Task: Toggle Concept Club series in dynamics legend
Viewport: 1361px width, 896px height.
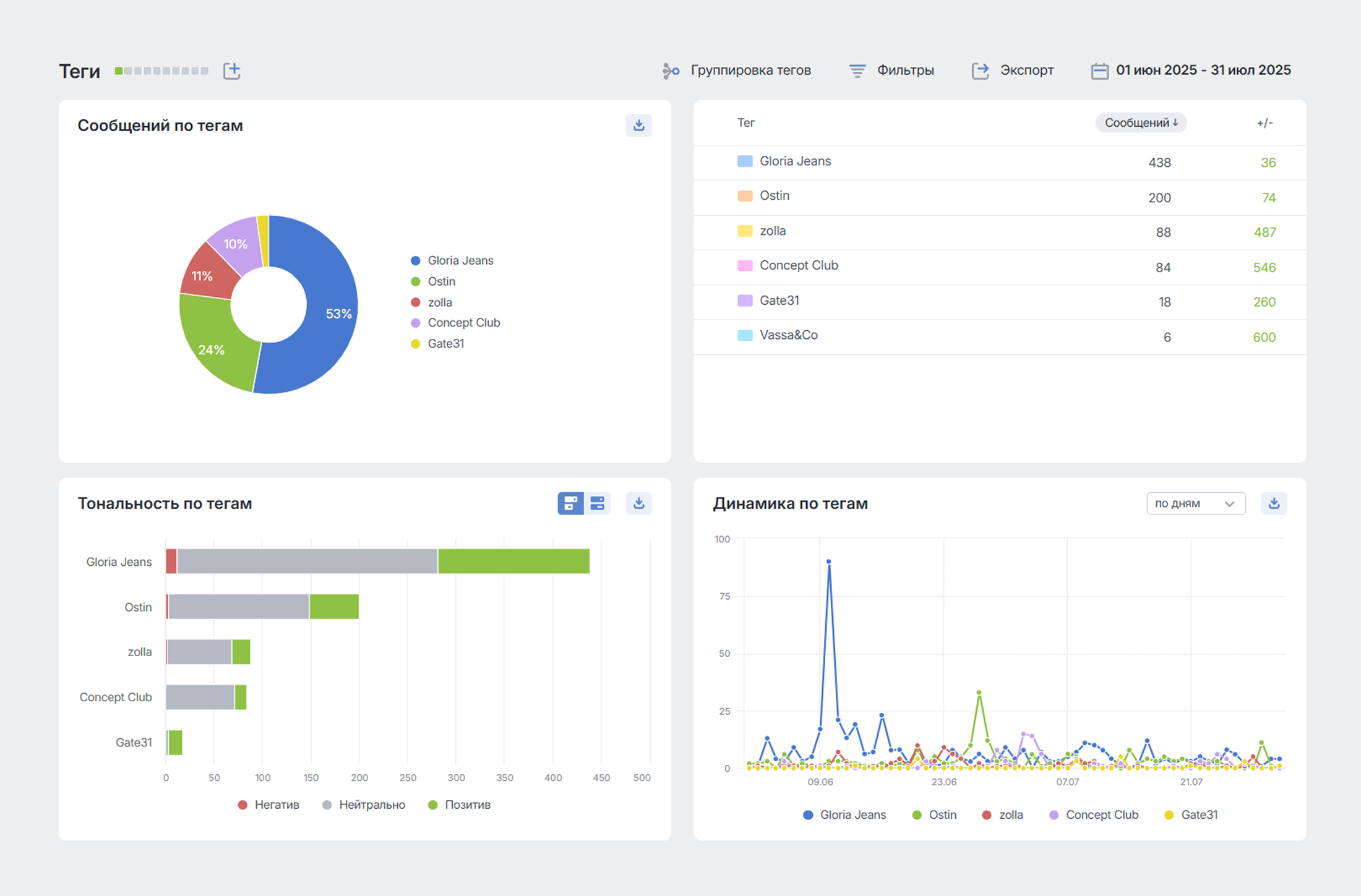Action: pyautogui.click(x=1094, y=815)
